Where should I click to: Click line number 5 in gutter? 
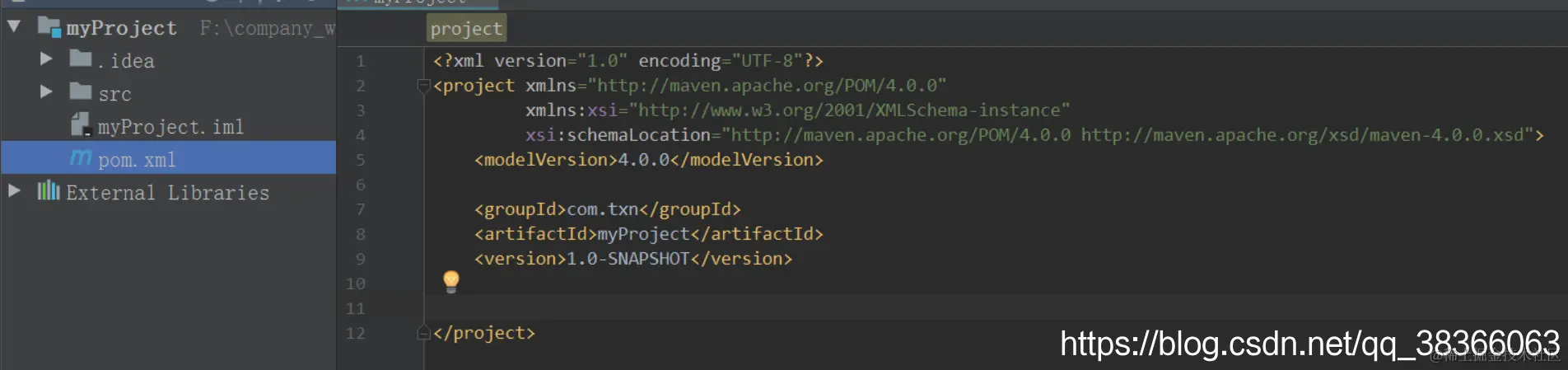coord(360,160)
